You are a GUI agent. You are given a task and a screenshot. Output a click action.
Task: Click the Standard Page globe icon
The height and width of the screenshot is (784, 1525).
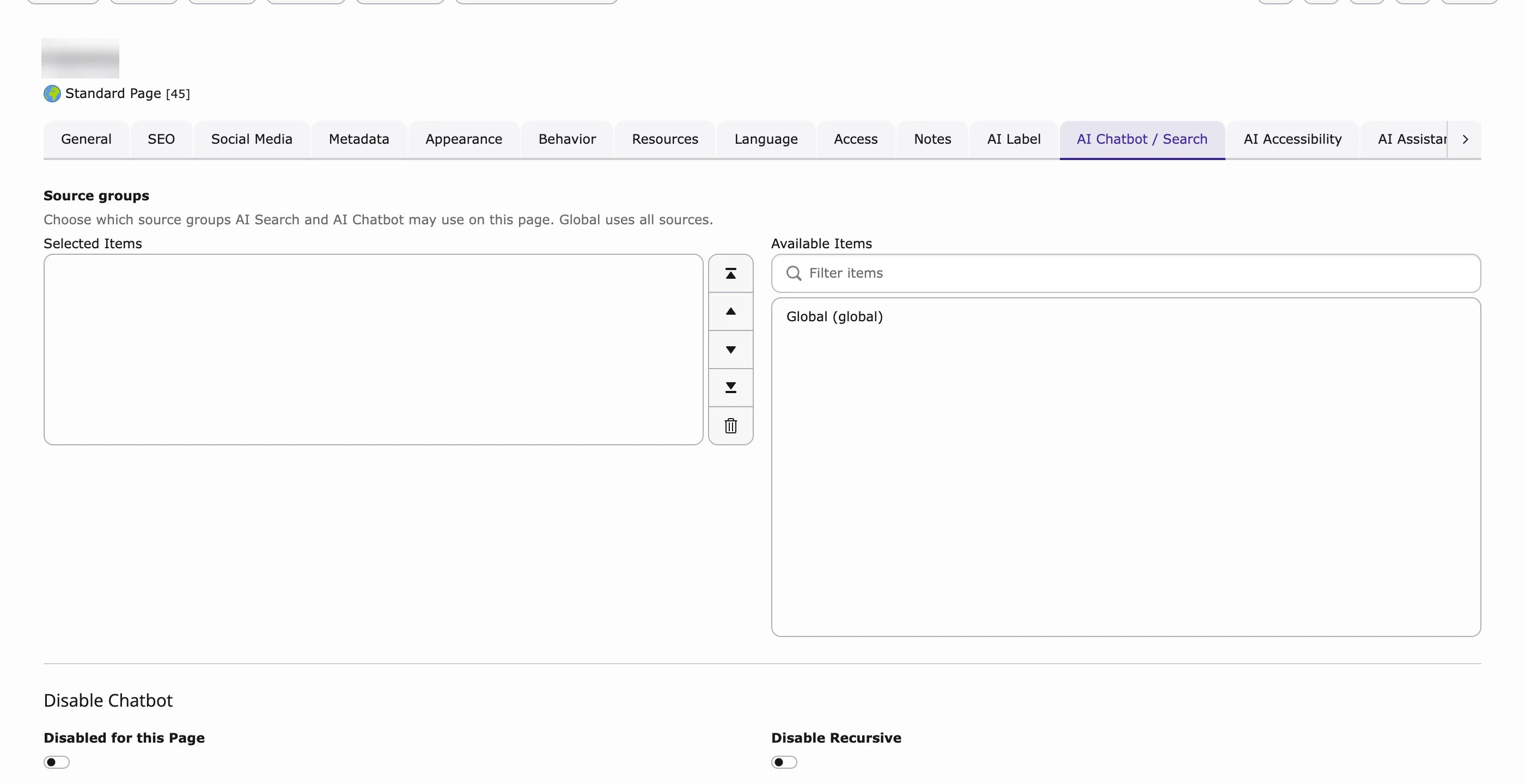pos(52,94)
